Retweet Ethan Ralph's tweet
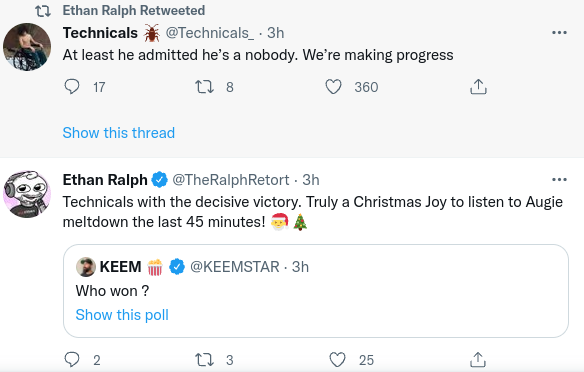This screenshot has width=584, height=372. [204, 360]
